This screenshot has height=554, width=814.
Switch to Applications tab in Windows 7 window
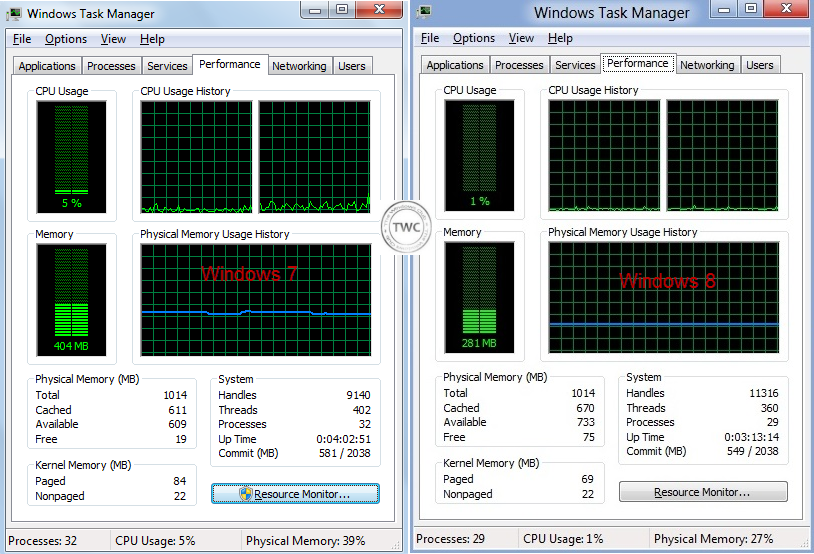click(x=47, y=66)
